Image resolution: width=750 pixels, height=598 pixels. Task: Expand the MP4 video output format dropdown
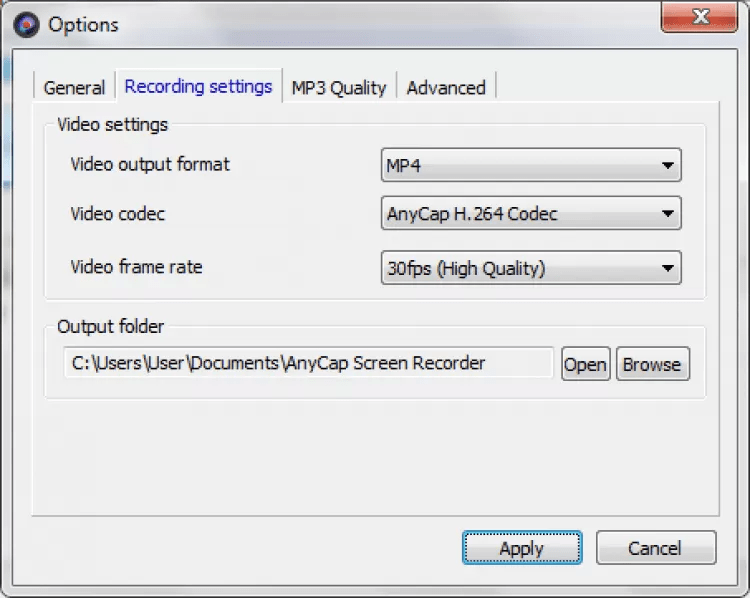coord(531,165)
